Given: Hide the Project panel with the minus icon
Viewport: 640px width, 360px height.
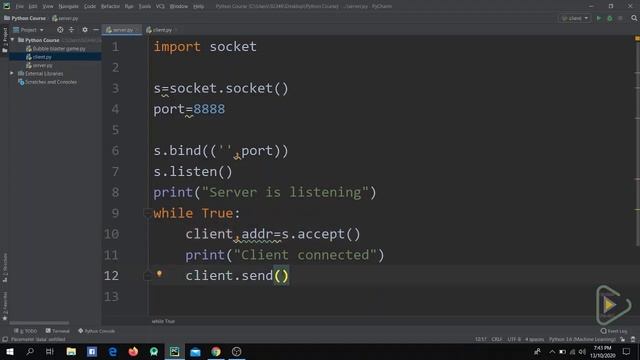Looking at the screenshot, I should [x=96, y=30].
